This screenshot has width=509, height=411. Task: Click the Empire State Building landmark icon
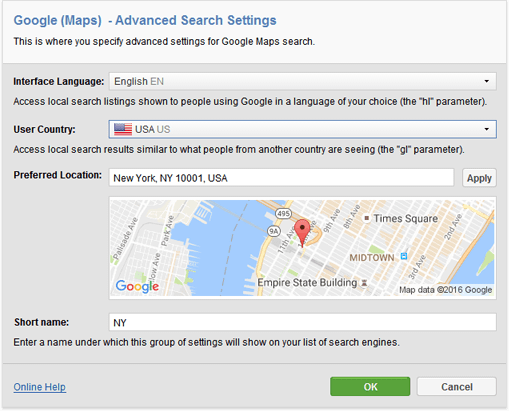[x=364, y=283]
